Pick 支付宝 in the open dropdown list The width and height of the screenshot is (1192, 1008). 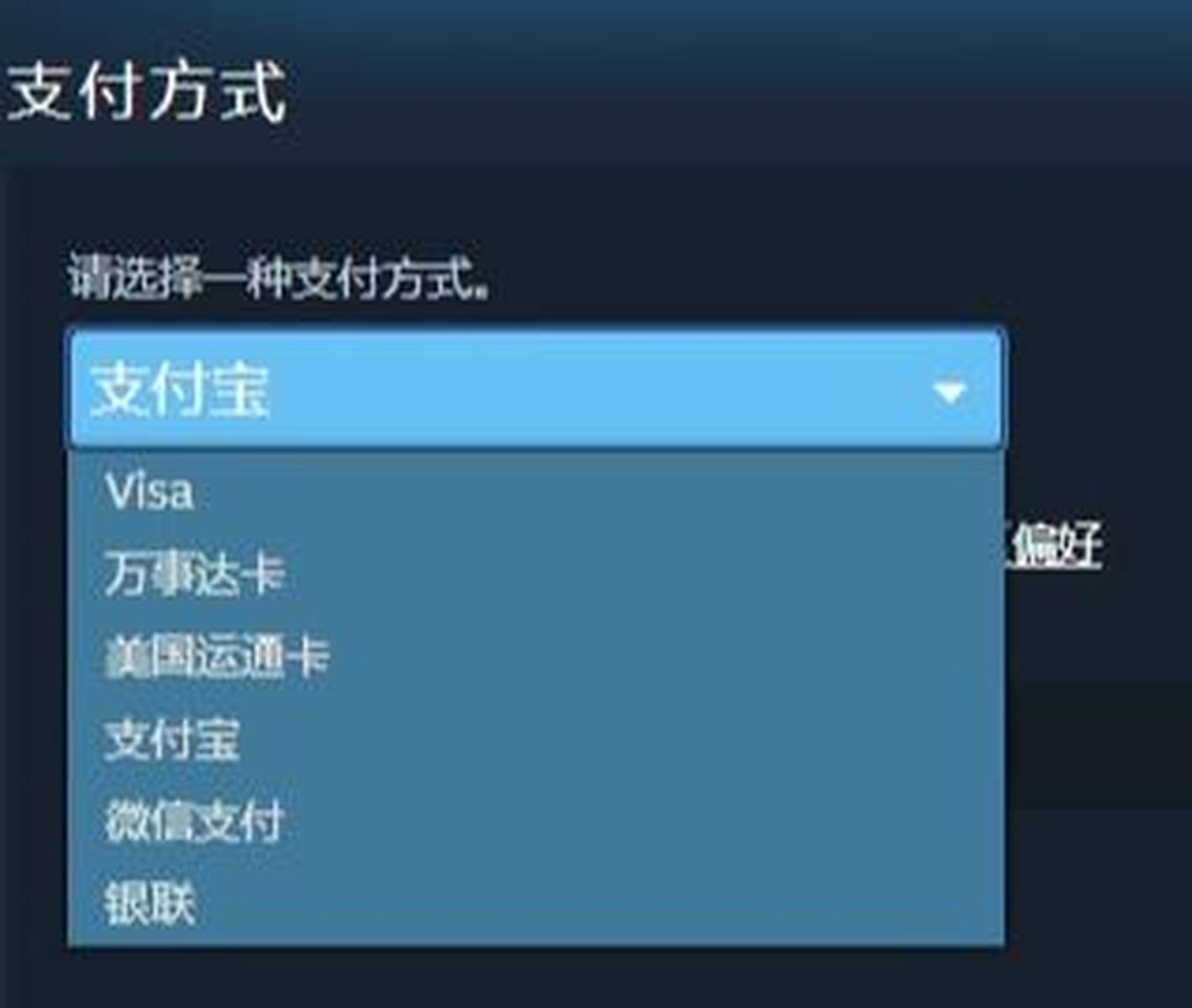click(x=535, y=738)
